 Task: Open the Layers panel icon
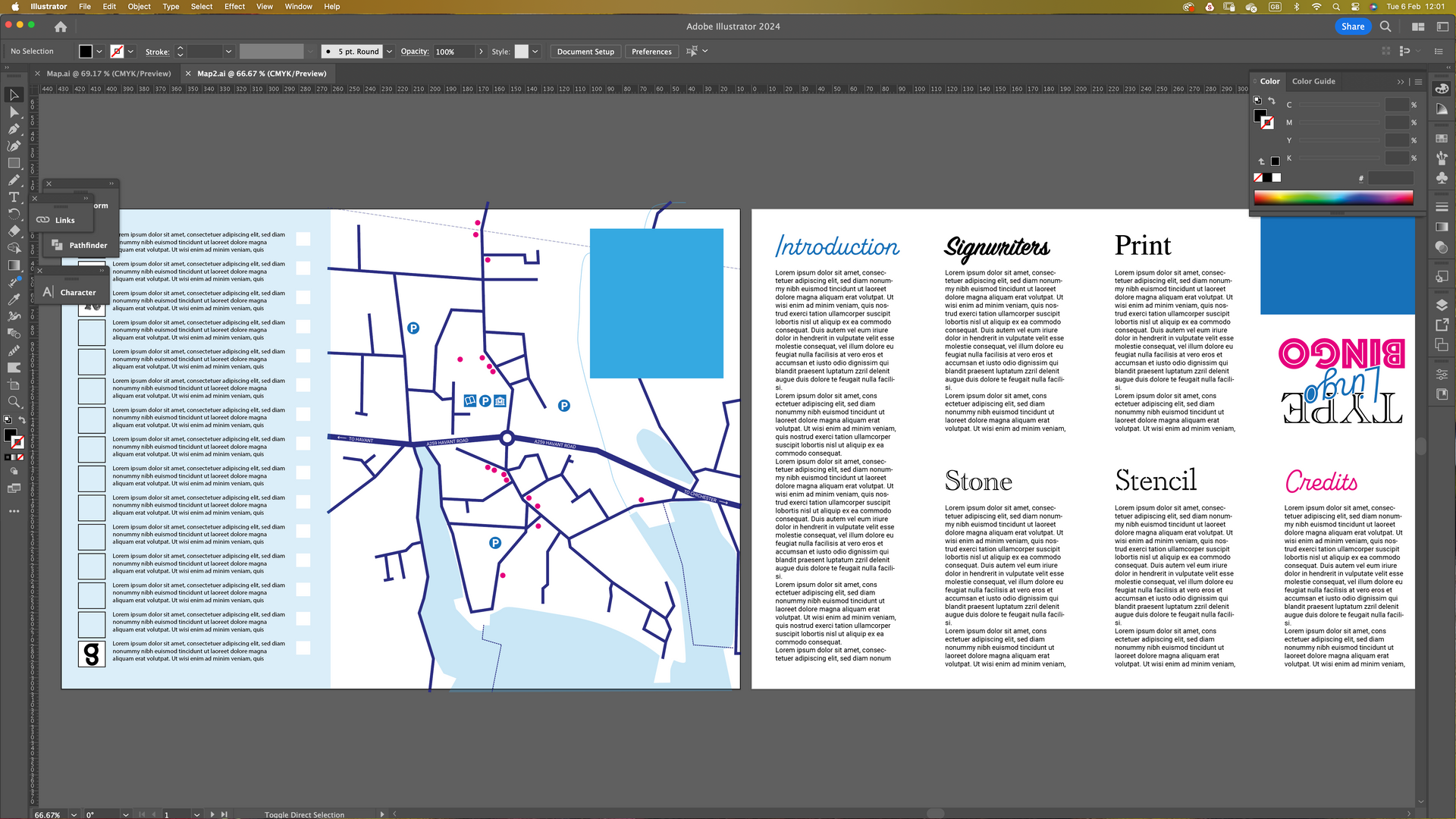[x=1442, y=305]
